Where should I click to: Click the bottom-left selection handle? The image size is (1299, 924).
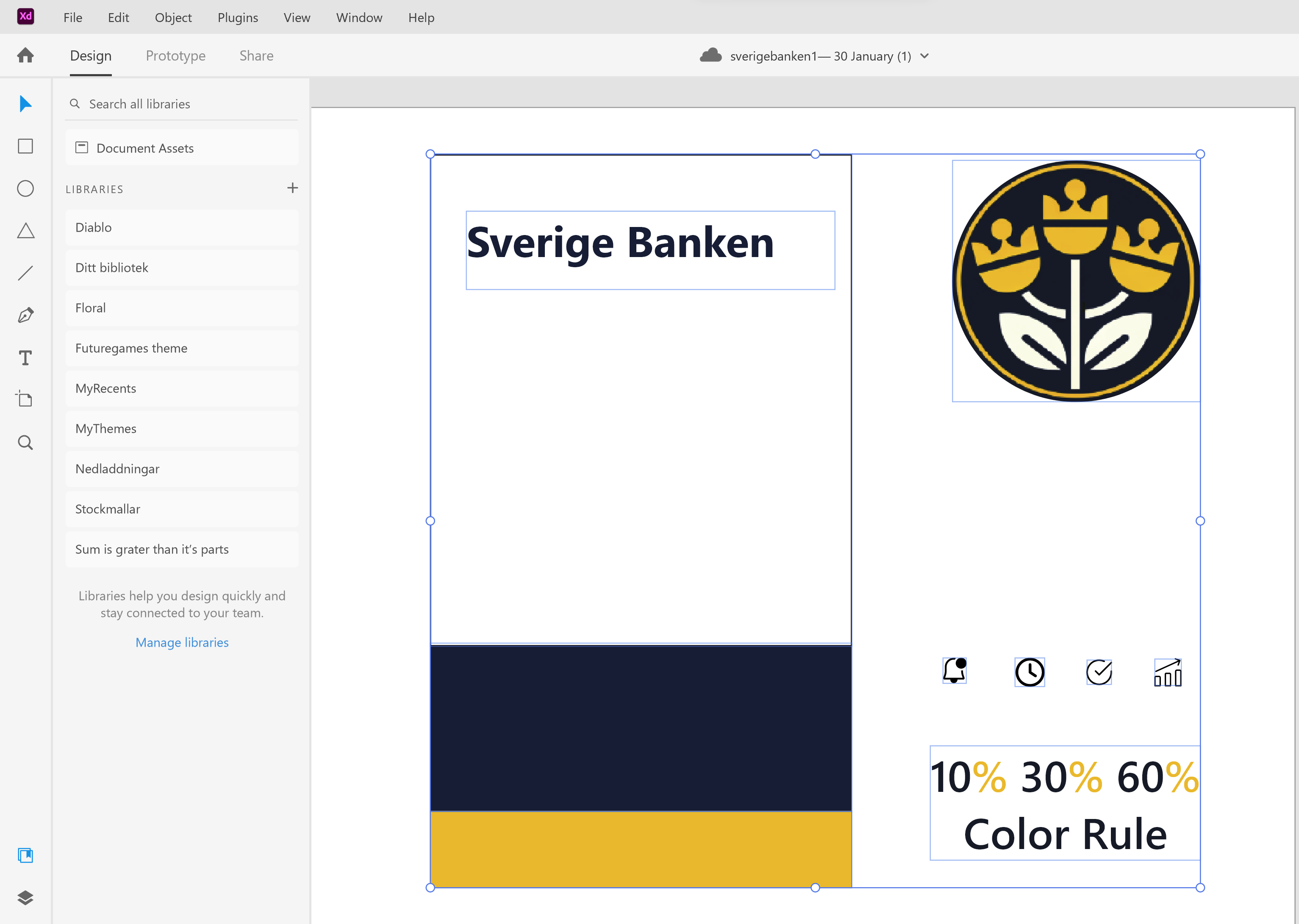(430, 888)
